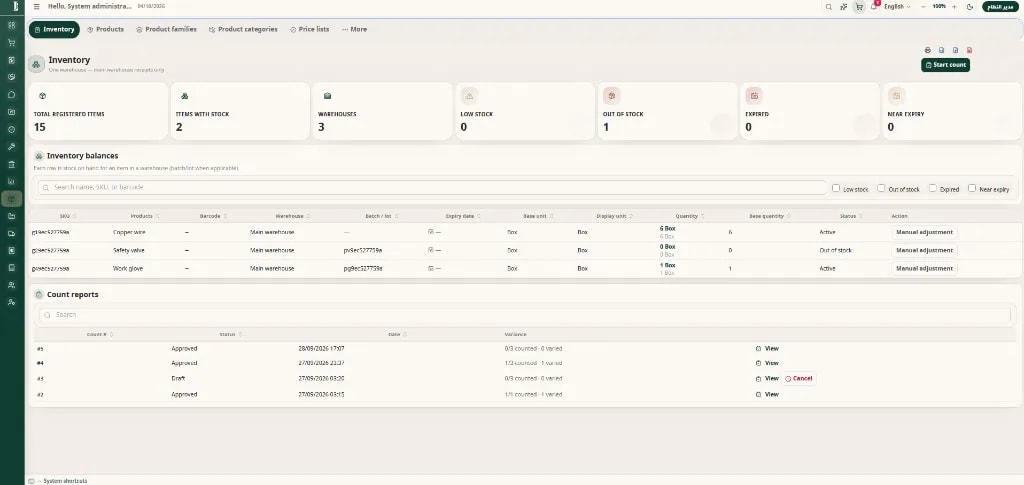This screenshot has width=1024, height=485.
Task: Sort by the Products column header
Action: [x=145, y=216]
